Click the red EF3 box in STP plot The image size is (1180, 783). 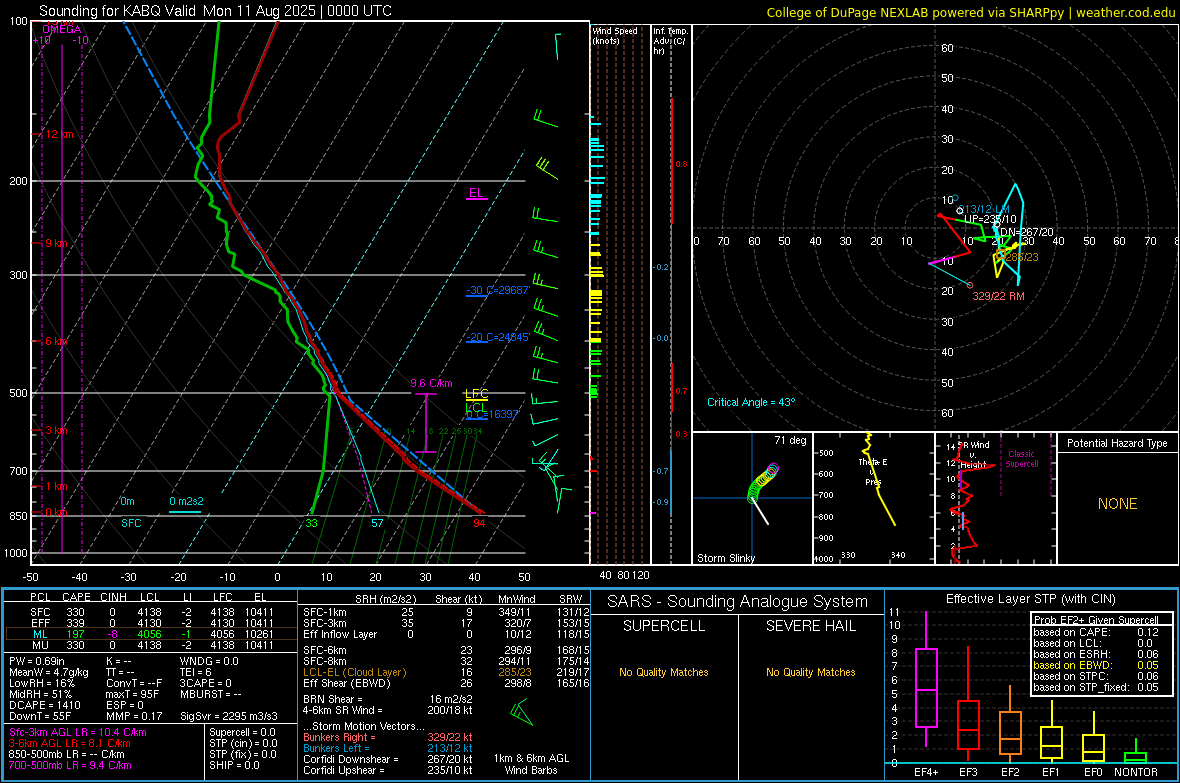click(968, 725)
